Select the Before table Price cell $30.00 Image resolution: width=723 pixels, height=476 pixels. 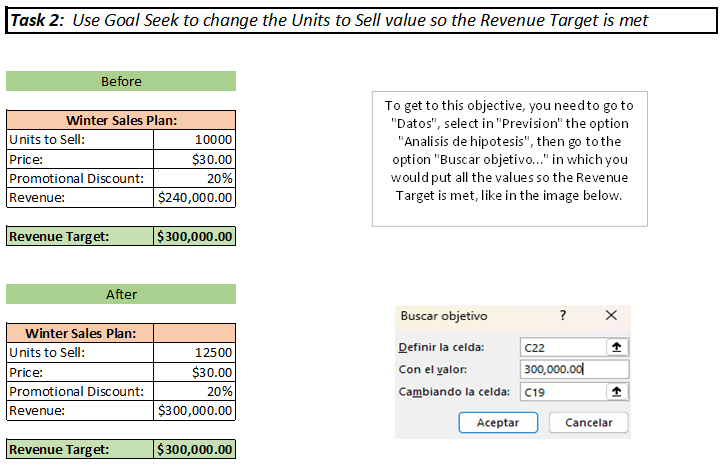pos(194,159)
